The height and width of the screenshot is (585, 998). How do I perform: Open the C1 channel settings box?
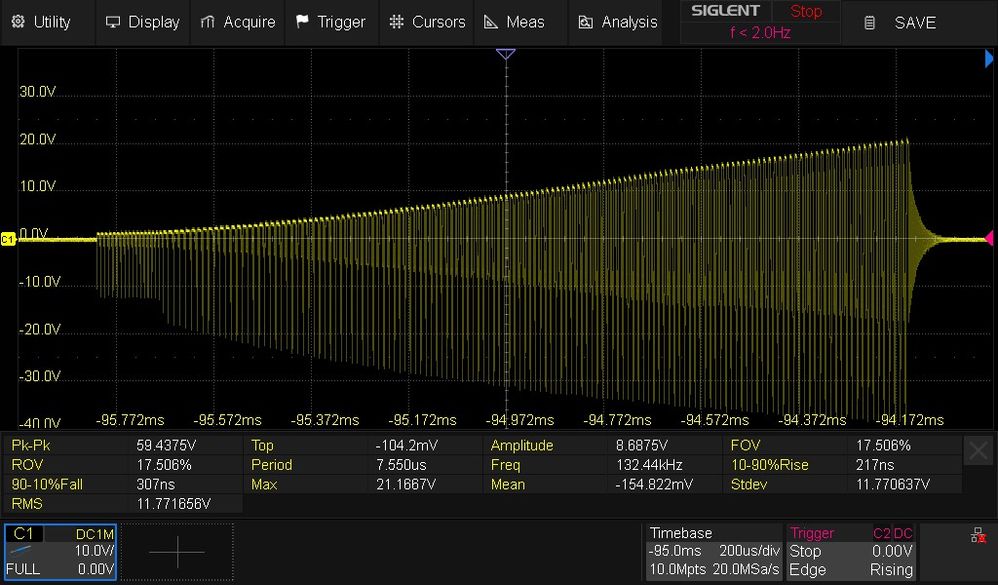[60, 552]
